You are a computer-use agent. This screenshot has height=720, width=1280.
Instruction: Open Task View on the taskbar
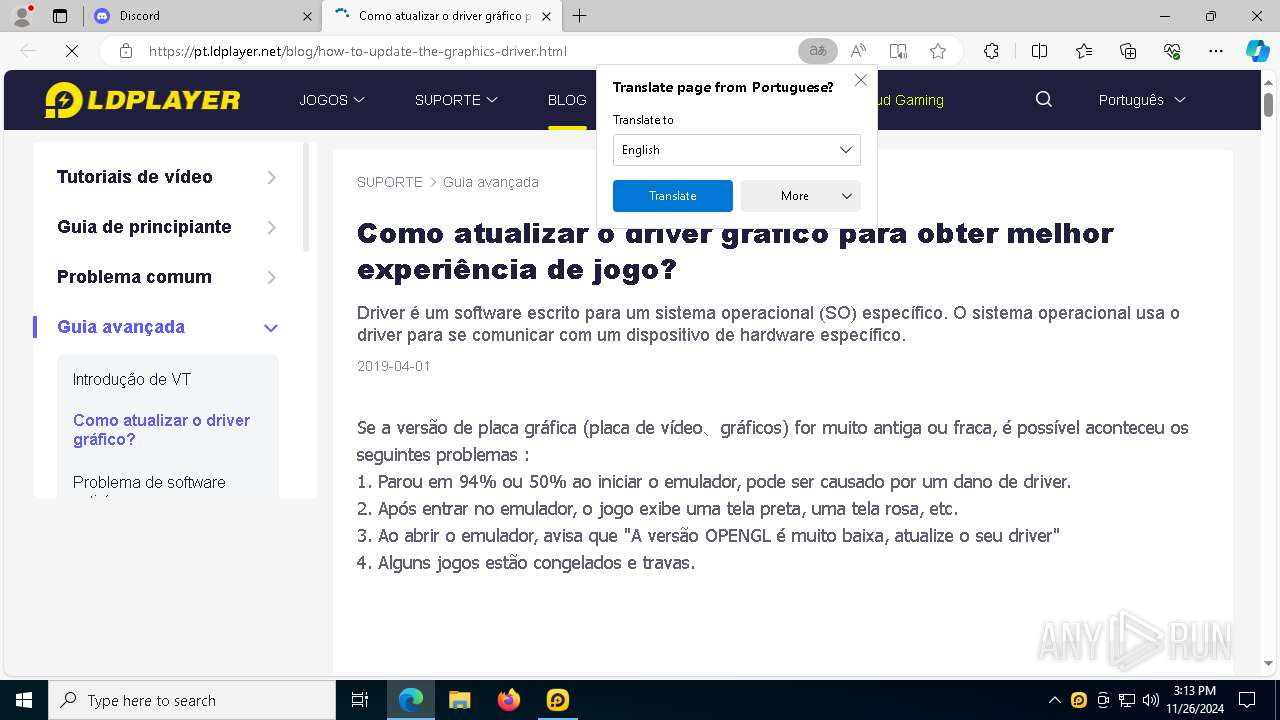click(x=360, y=700)
